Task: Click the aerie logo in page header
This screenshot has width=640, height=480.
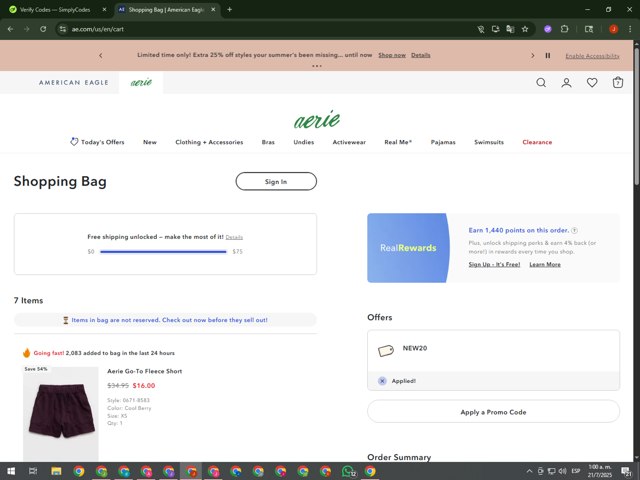Action: tap(317, 119)
